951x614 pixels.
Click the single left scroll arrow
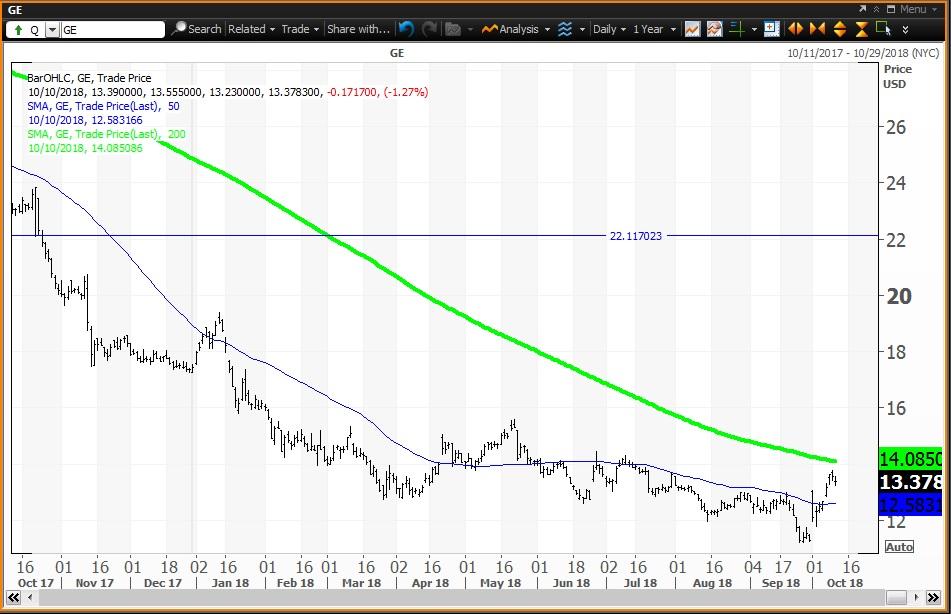click(30, 598)
